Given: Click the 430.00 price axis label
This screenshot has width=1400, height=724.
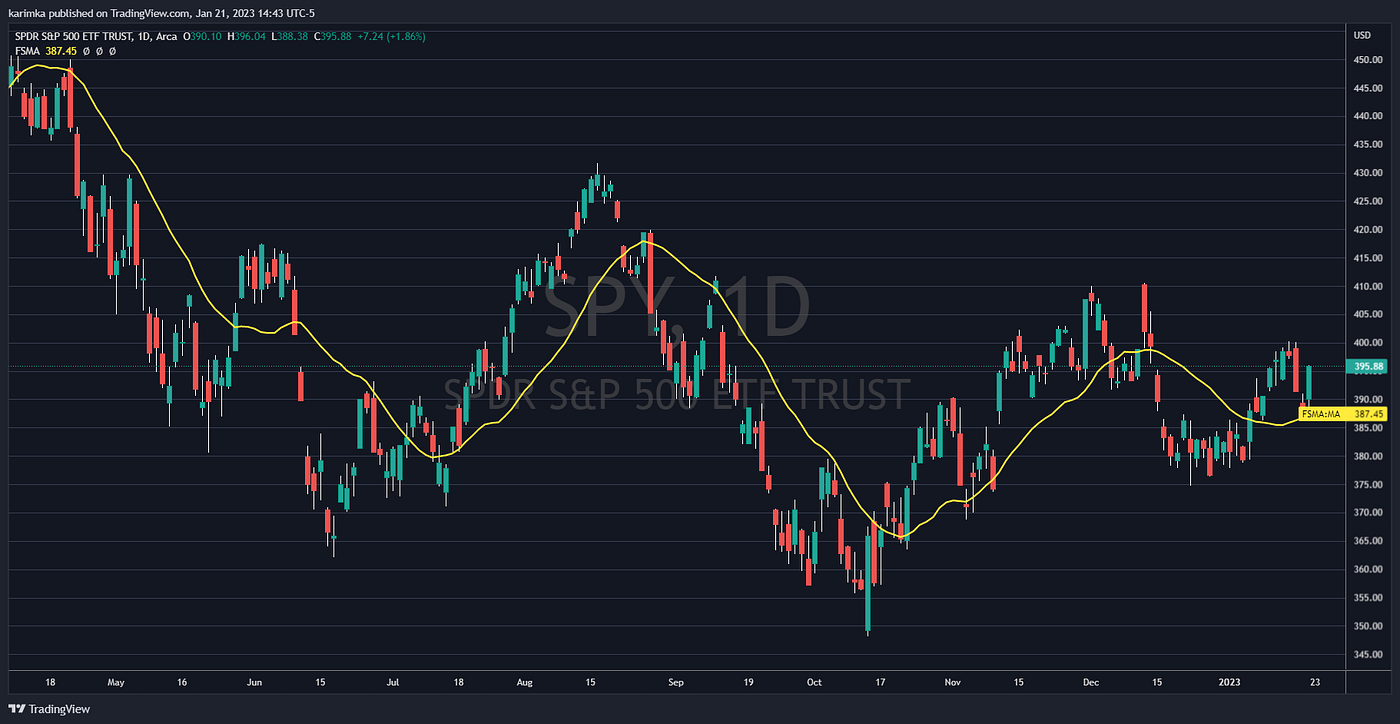Looking at the screenshot, I should pyautogui.click(x=1366, y=173).
